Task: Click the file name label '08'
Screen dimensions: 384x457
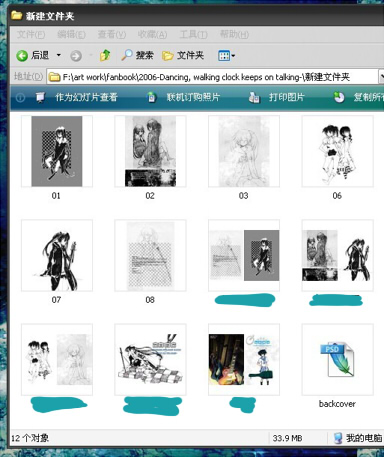Action: tap(150, 300)
